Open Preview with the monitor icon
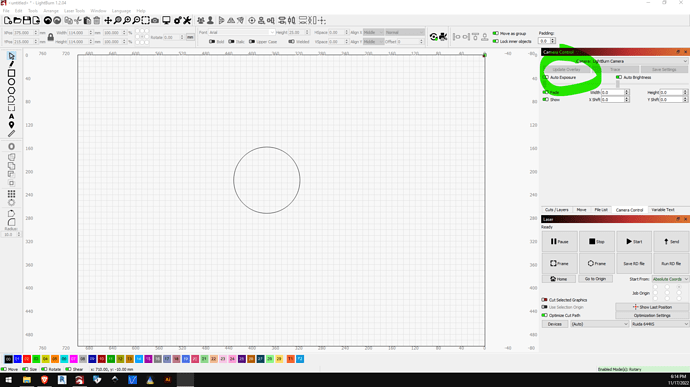The width and height of the screenshot is (690, 387). [166, 21]
